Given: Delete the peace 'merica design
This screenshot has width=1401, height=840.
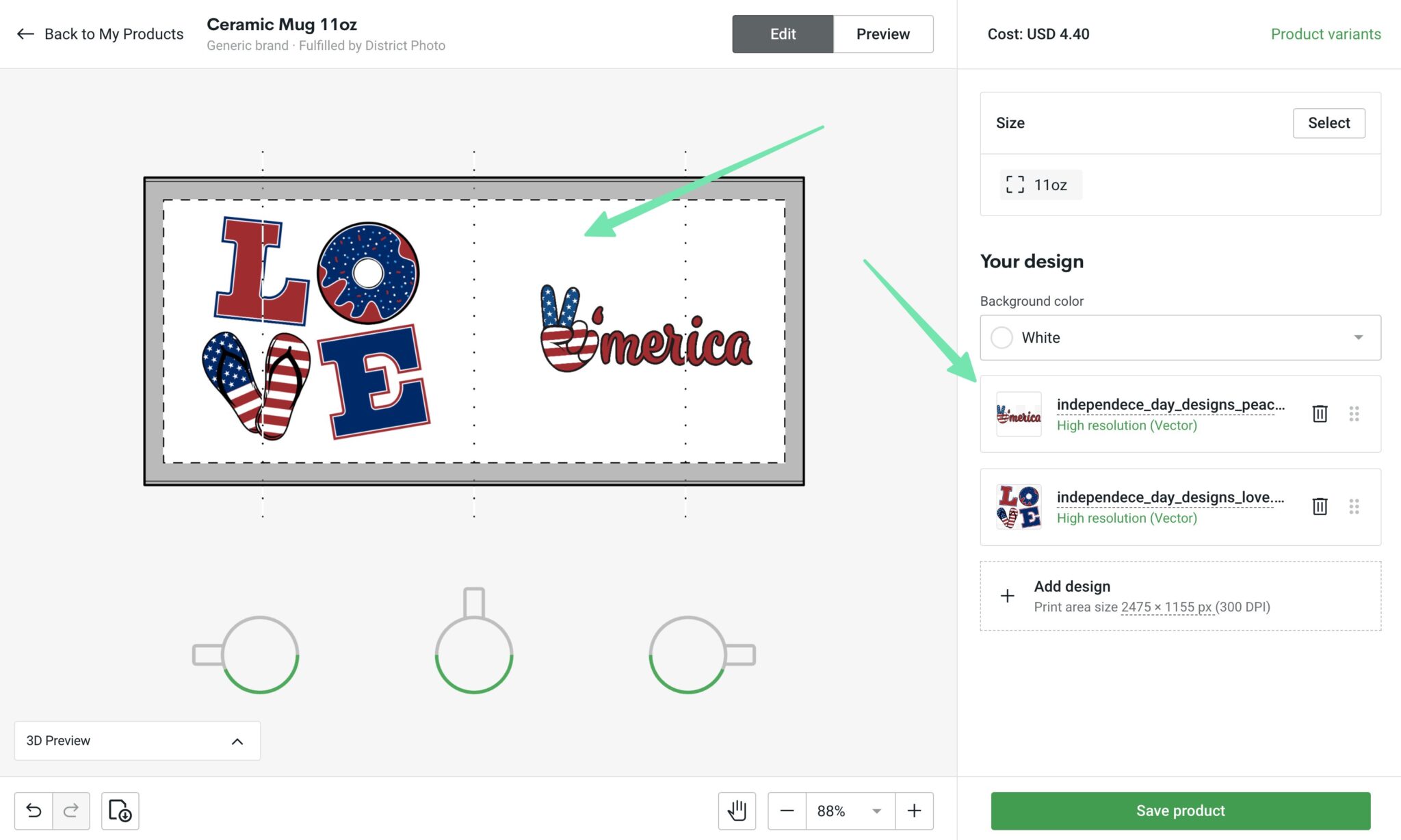Looking at the screenshot, I should pyautogui.click(x=1319, y=413).
